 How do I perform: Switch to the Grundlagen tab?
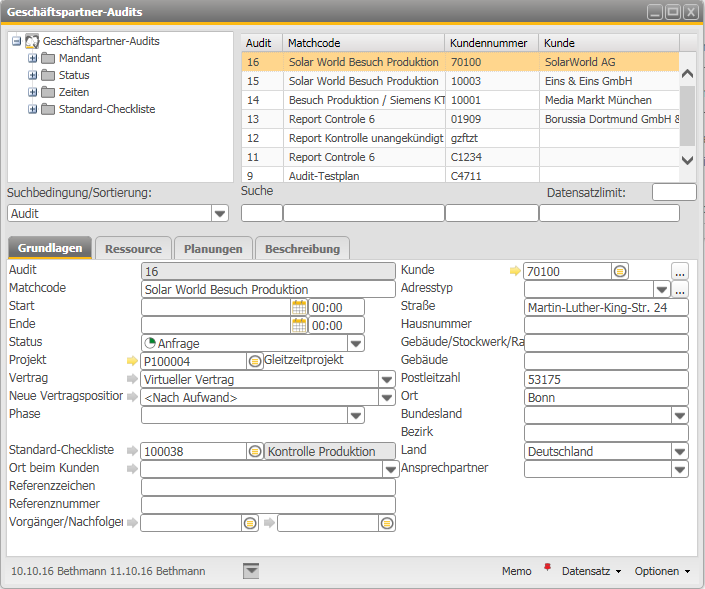(x=50, y=248)
